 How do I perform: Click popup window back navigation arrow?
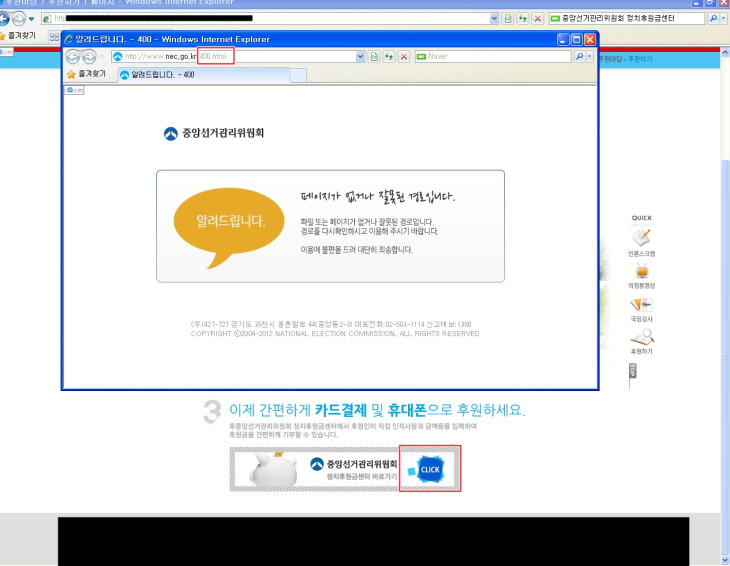[74, 57]
